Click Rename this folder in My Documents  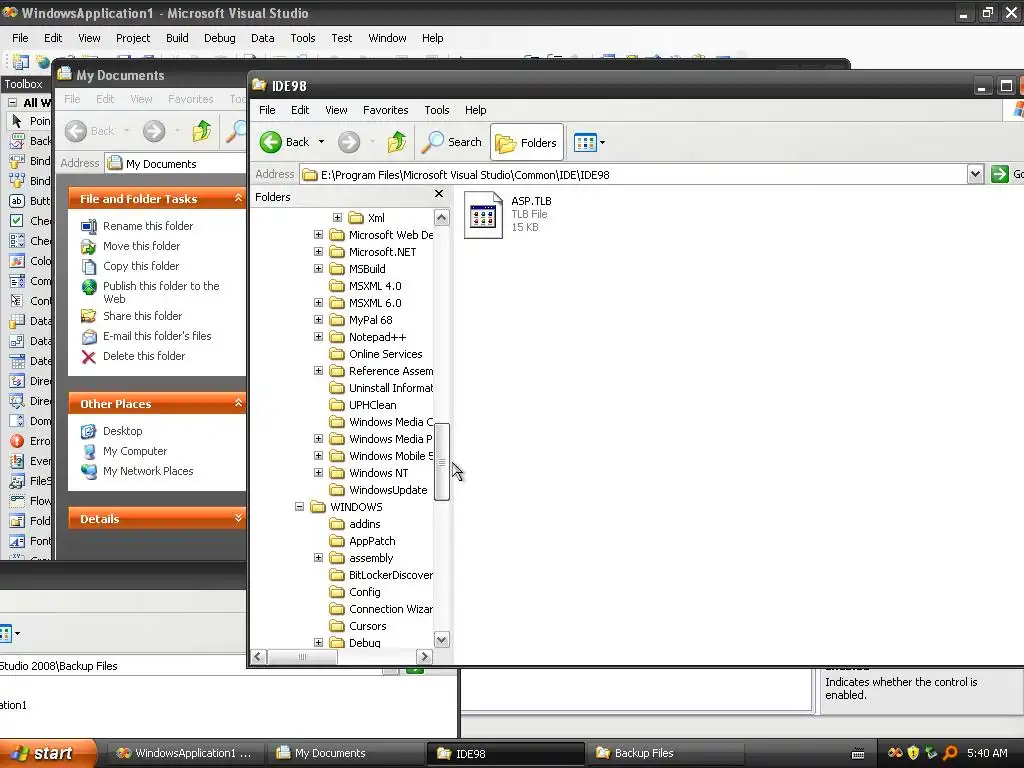148,226
